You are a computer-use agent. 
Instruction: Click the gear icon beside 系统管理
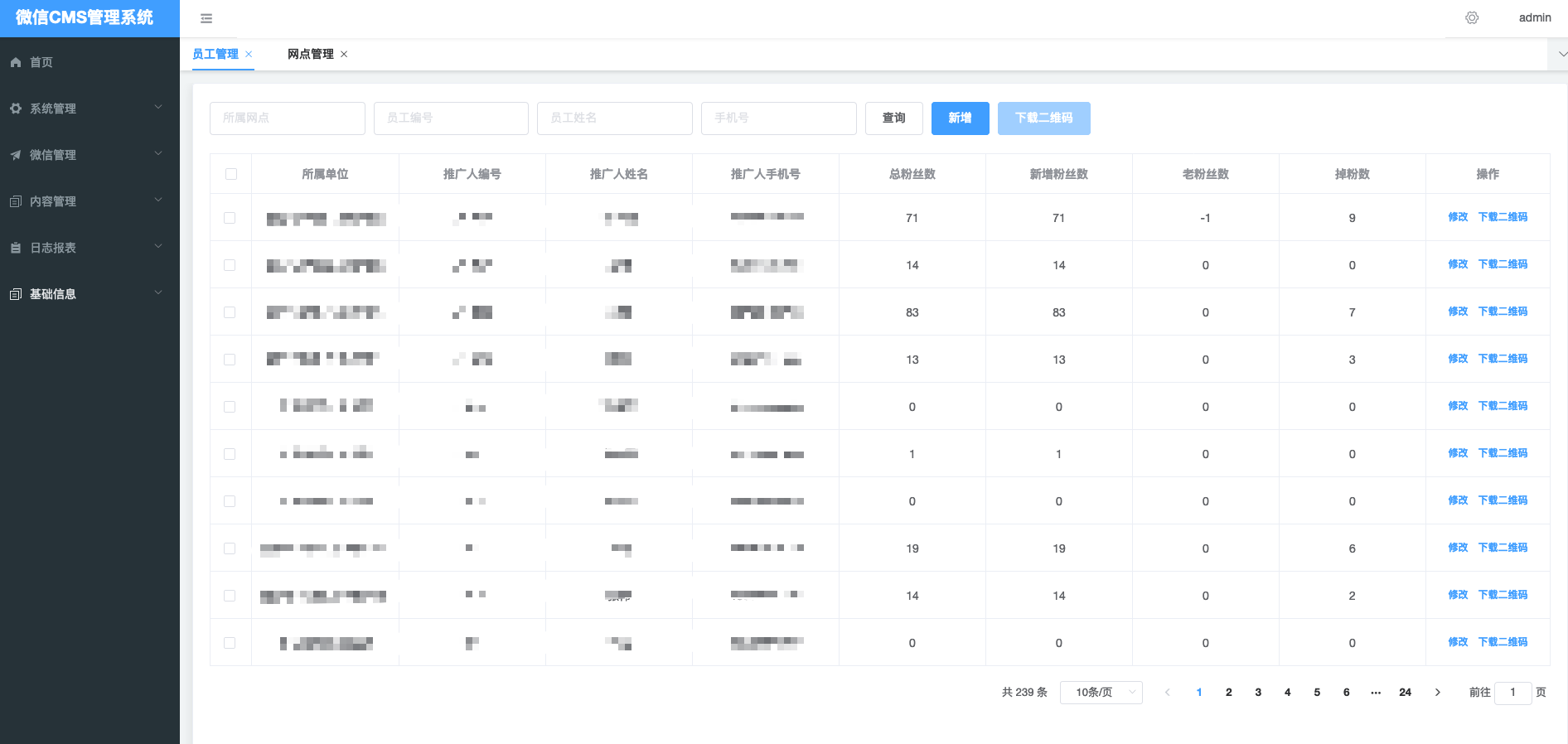16,109
